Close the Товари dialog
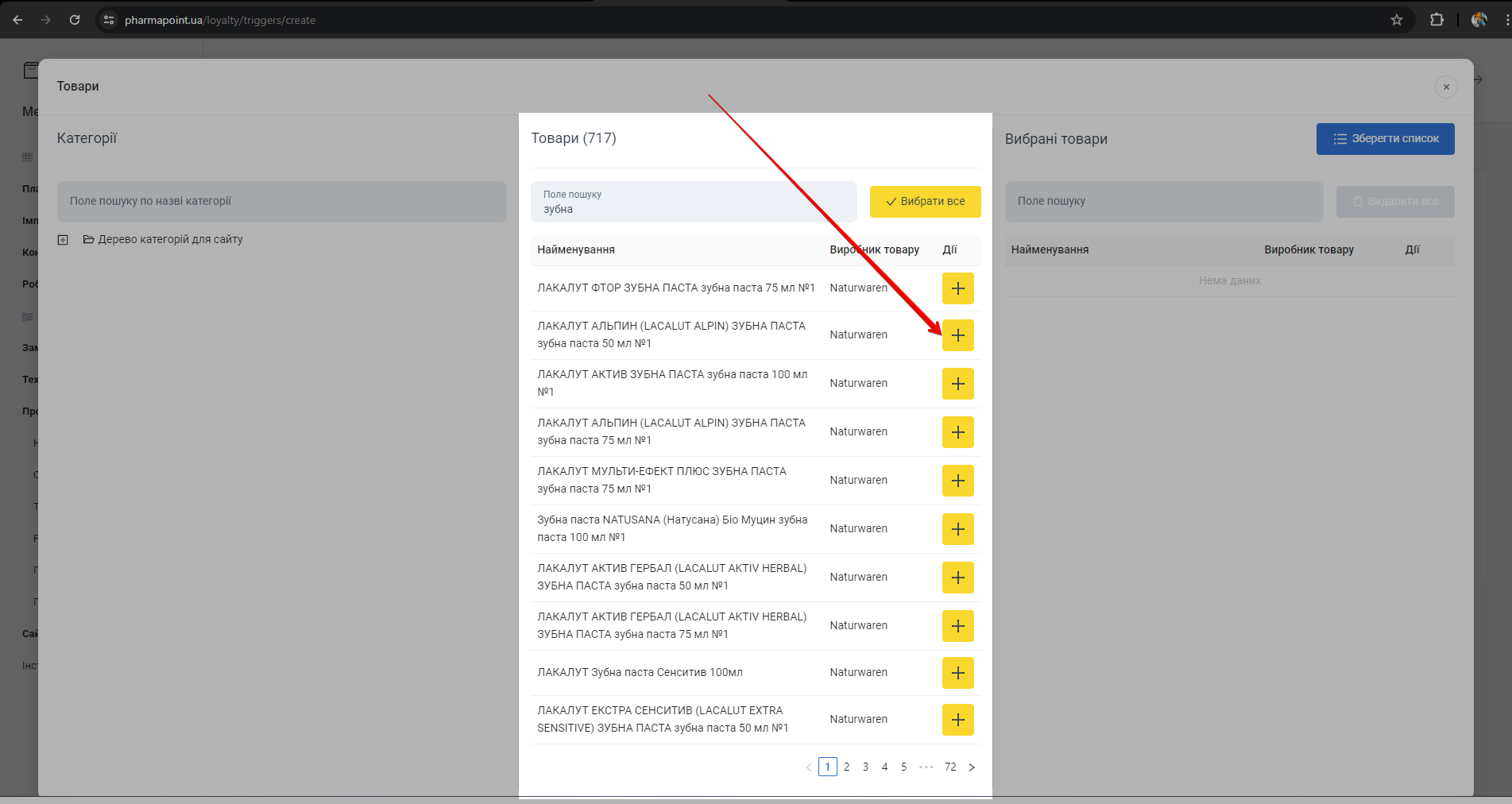This screenshot has width=1512, height=804. tap(1445, 87)
